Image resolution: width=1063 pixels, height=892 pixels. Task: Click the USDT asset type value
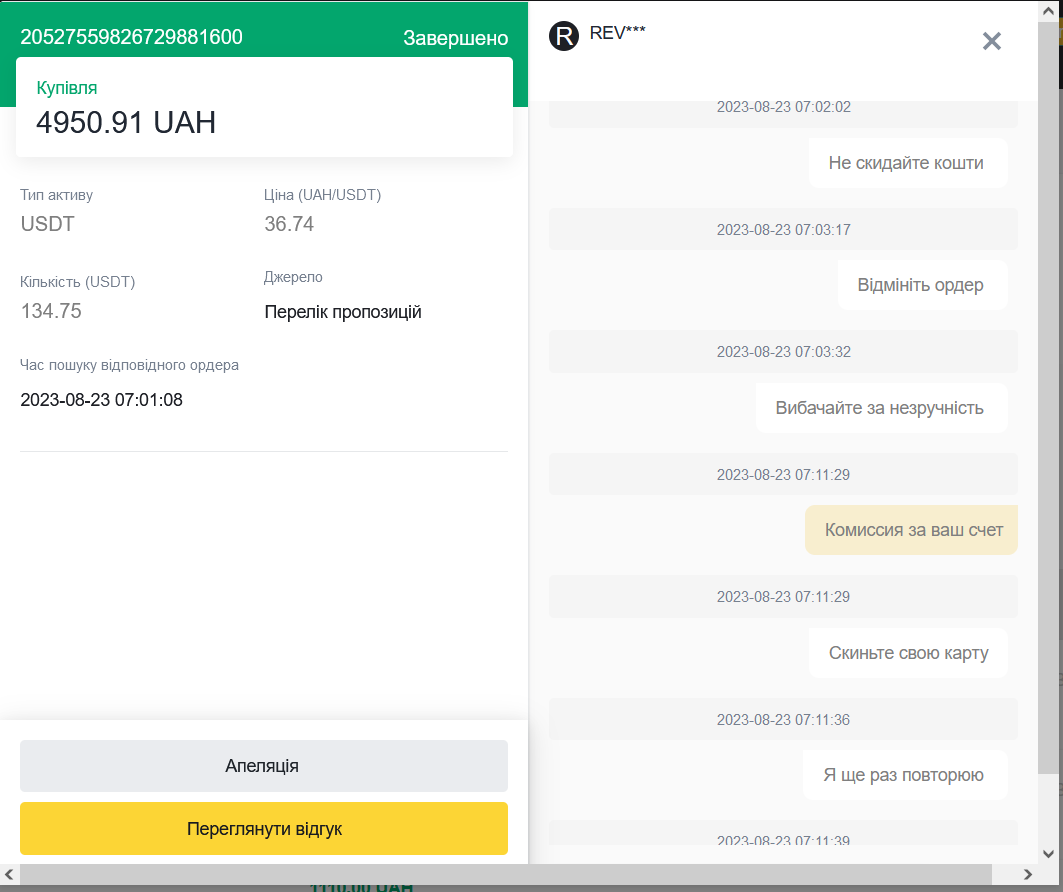pyautogui.click(x=47, y=224)
